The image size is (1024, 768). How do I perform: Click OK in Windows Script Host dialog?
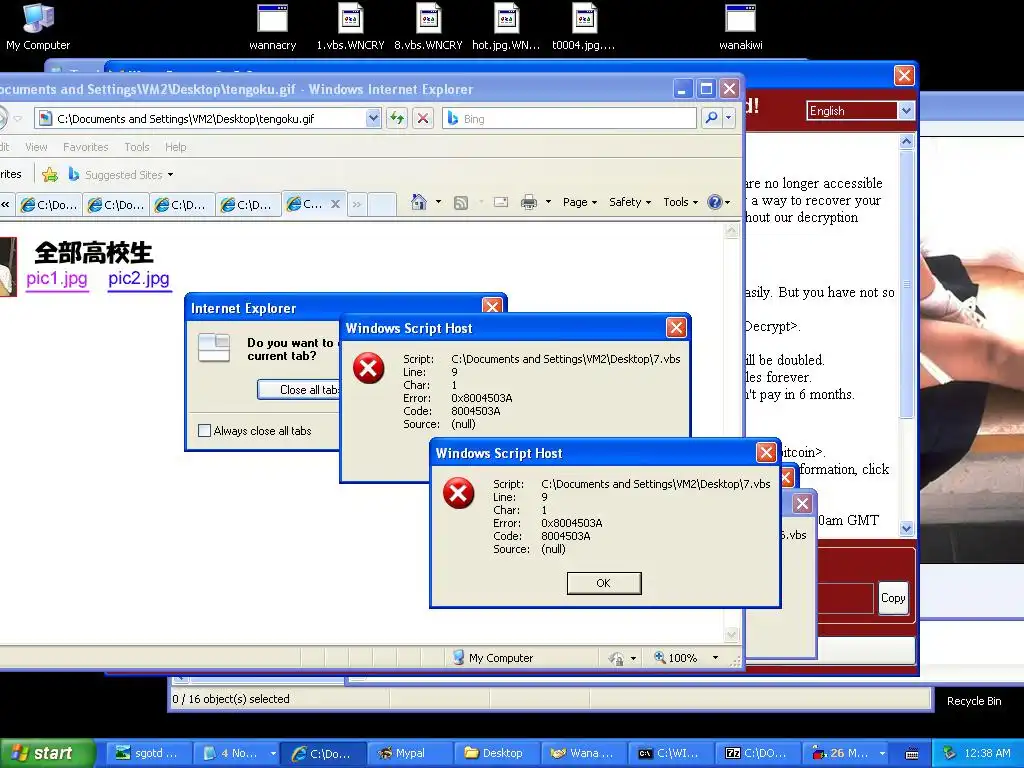click(x=603, y=583)
